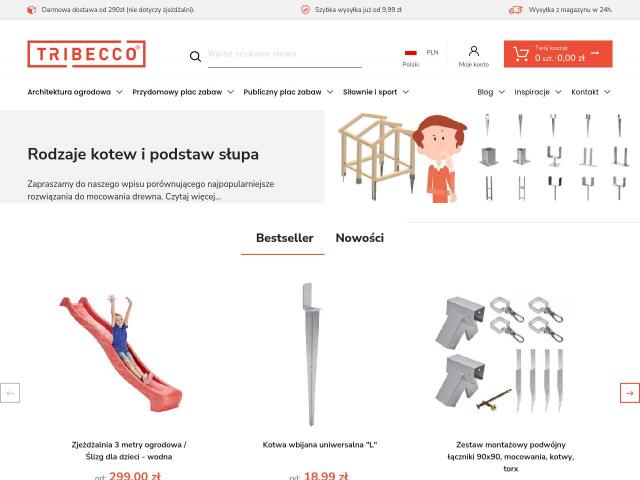
Task: Expand Przydomowy plac zabaw menu
Action: [183, 92]
